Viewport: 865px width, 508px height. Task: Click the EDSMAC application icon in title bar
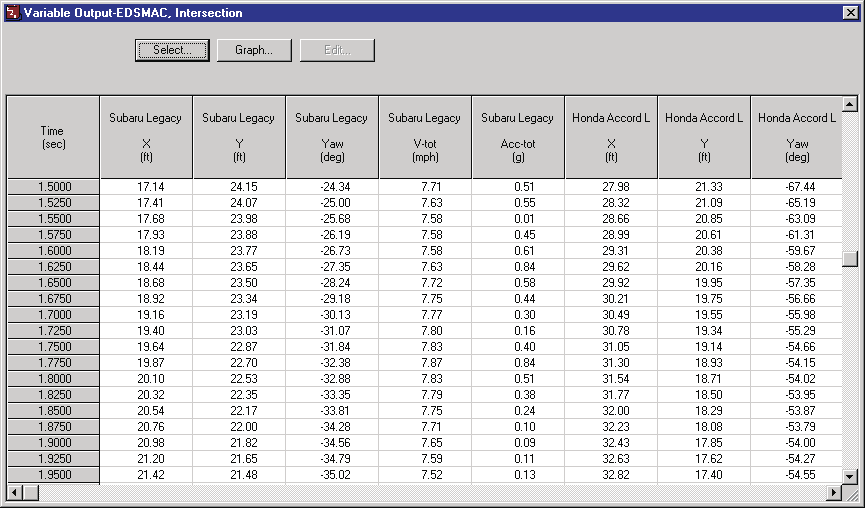tap(12, 12)
